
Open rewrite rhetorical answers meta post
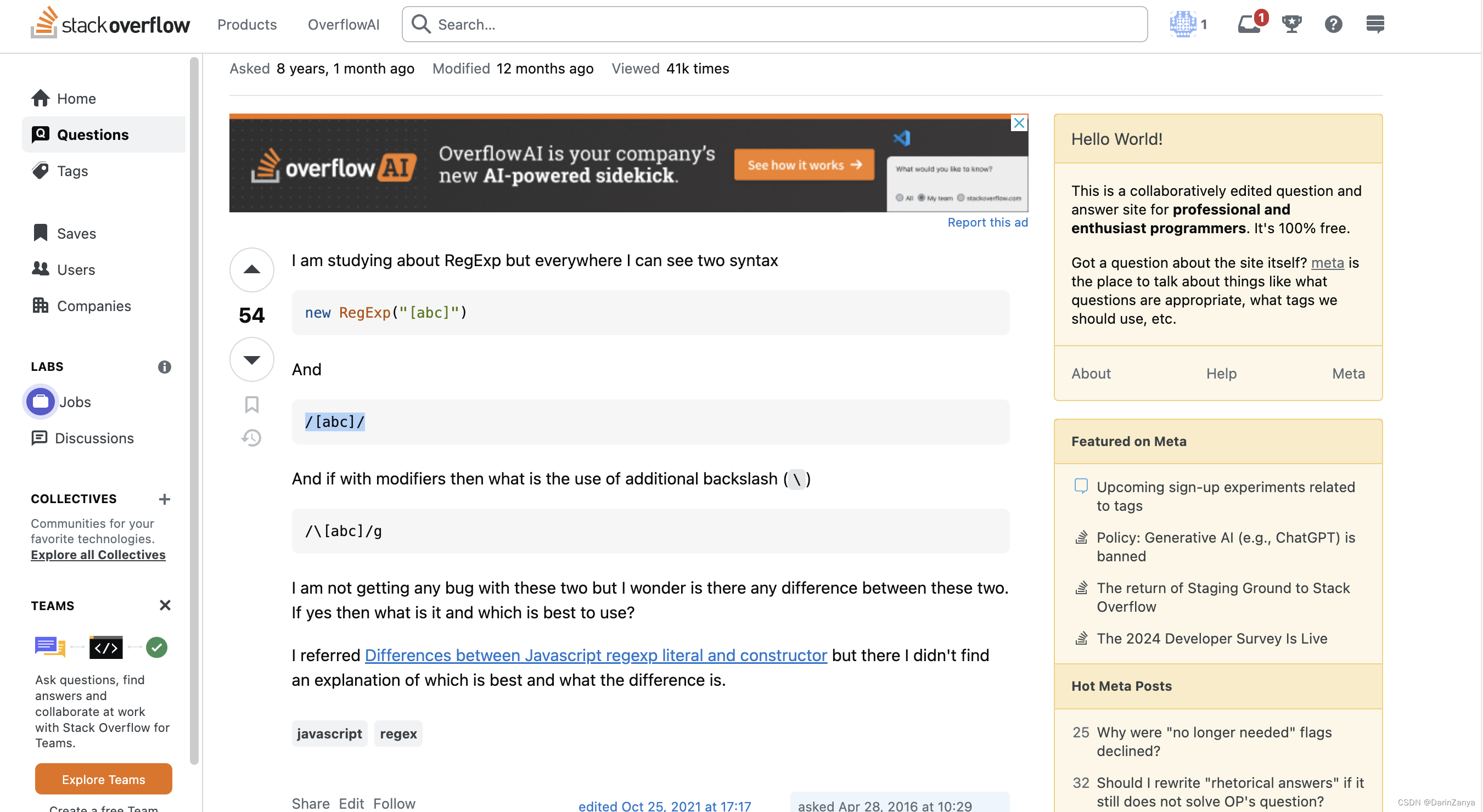[1229, 791]
